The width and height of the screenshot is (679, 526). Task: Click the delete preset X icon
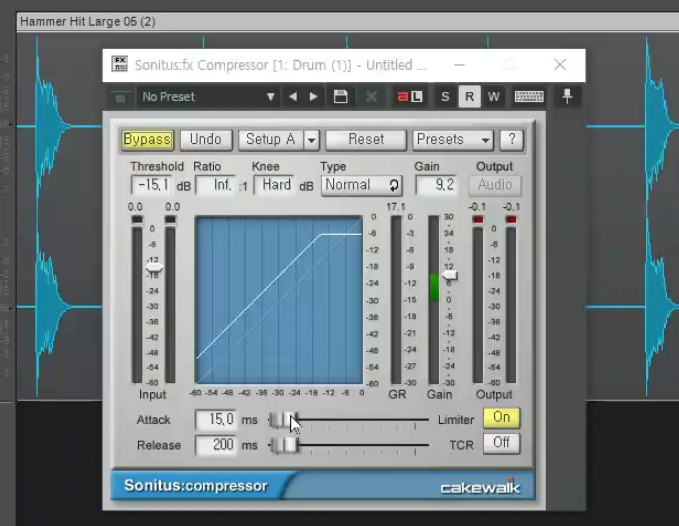(371, 97)
